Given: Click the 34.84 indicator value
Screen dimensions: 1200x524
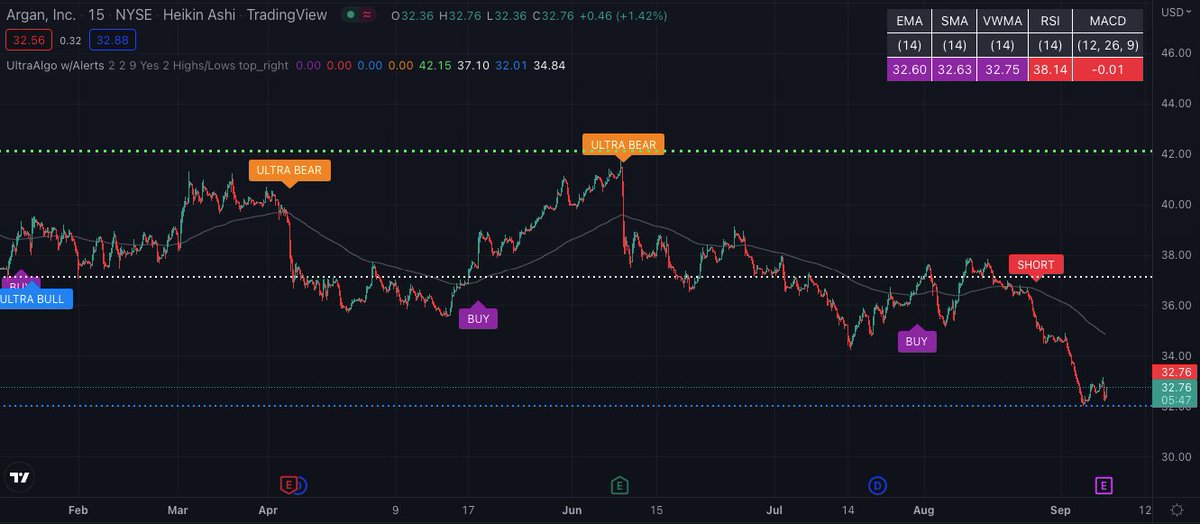Looking at the screenshot, I should (550, 65).
